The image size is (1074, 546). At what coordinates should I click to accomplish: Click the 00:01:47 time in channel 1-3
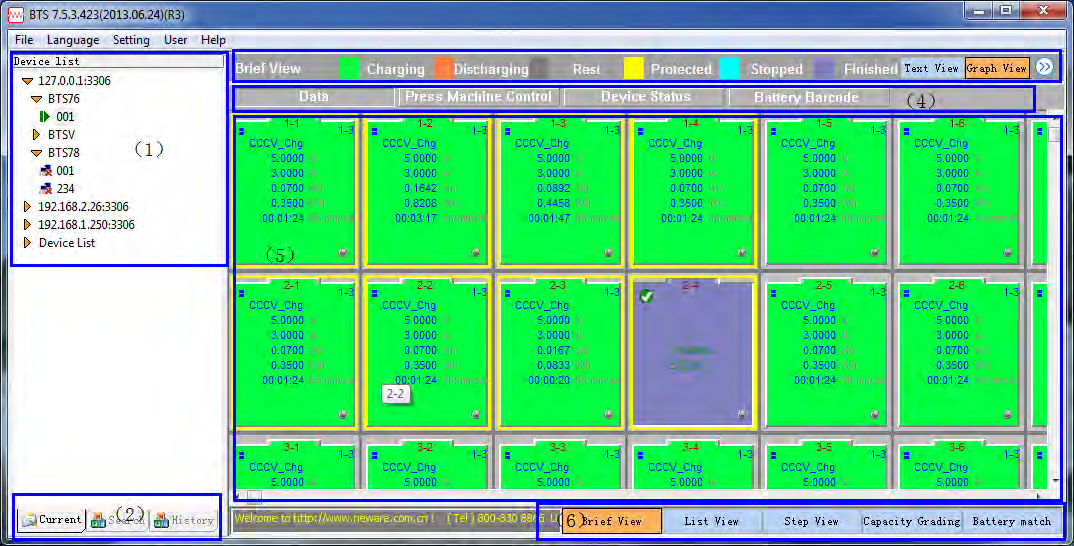click(549, 219)
